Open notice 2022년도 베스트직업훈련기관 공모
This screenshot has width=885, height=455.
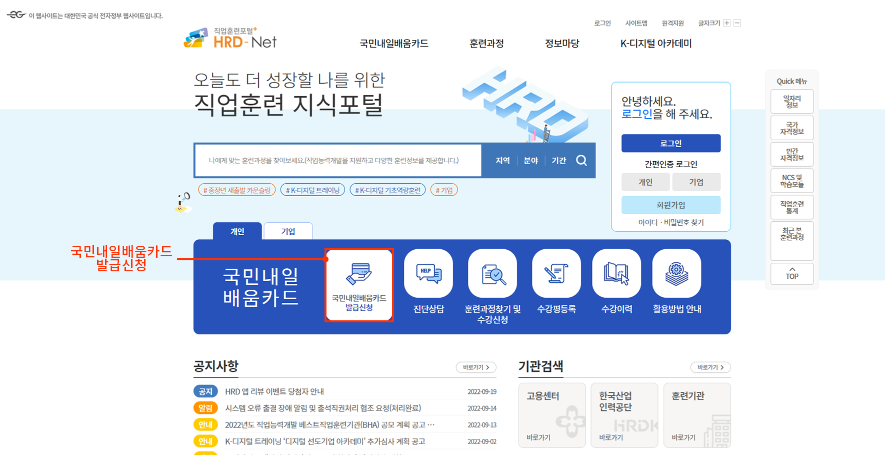[330, 425]
